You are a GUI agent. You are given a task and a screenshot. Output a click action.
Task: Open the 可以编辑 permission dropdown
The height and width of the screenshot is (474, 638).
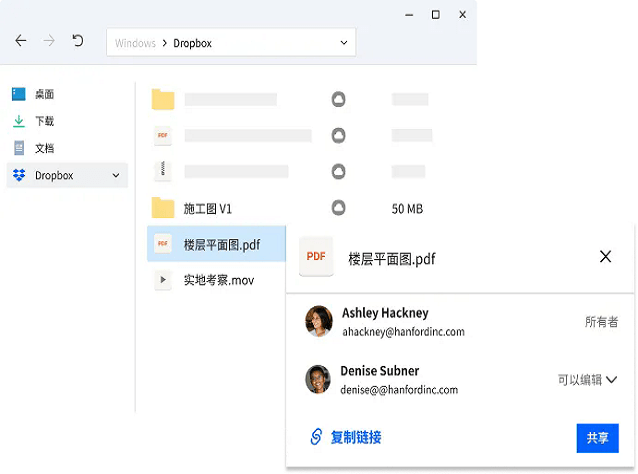pyautogui.click(x=587, y=380)
